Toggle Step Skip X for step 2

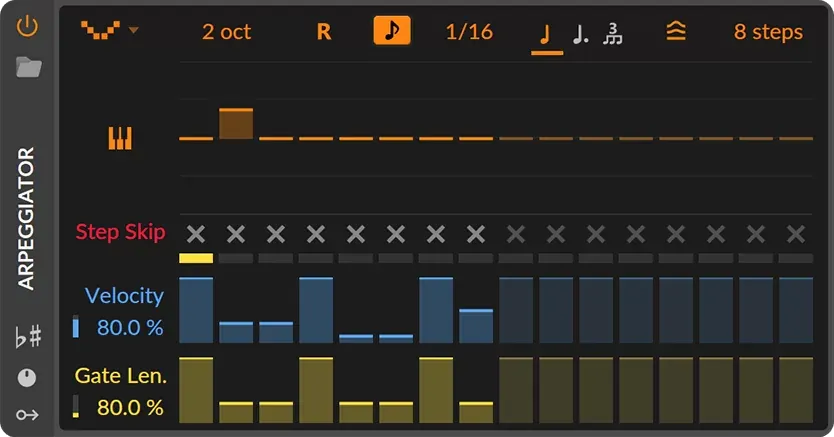coord(236,234)
